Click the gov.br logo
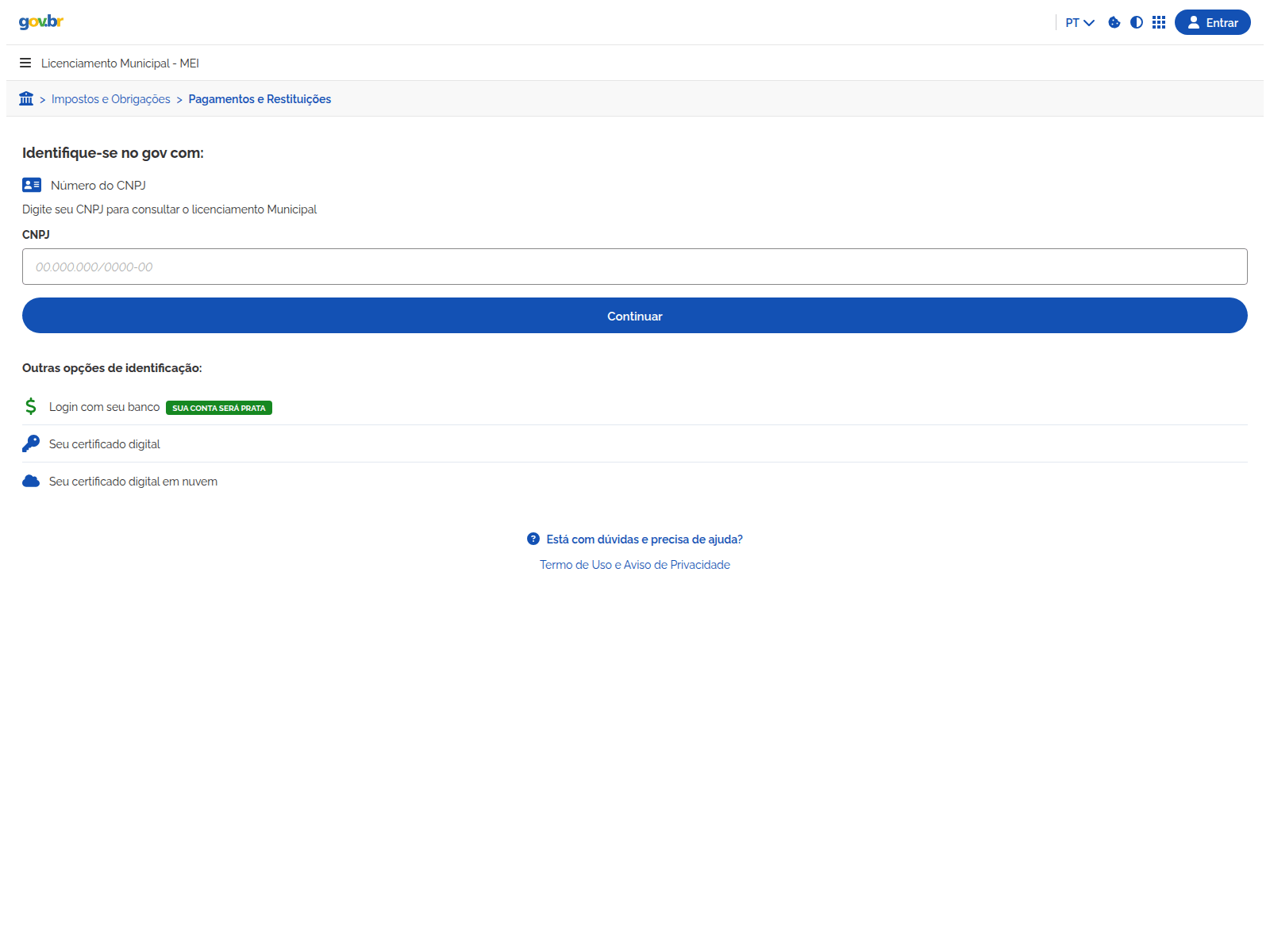This screenshot has height=952, width=1270. [41, 22]
